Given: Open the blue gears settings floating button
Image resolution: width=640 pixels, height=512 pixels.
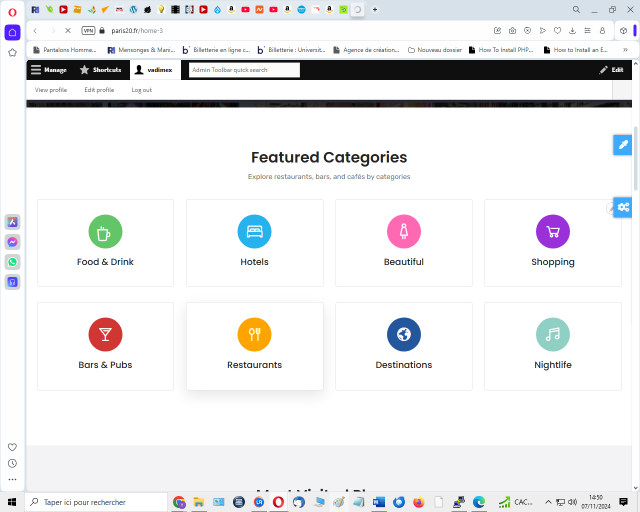Looking at the screenshot, I should [622, 207].
